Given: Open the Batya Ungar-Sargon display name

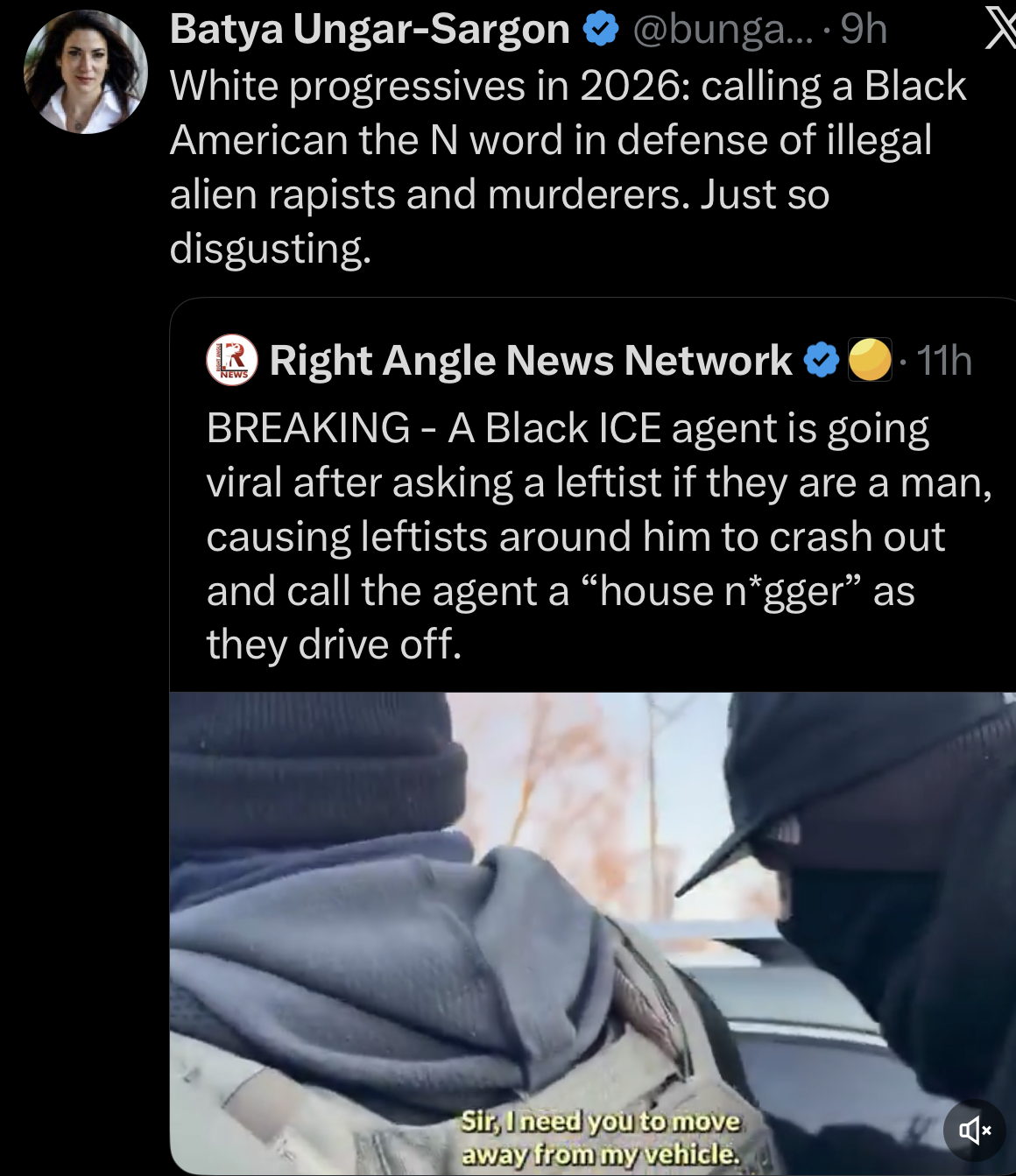Looking at the screenshot, I should point(370,30).
